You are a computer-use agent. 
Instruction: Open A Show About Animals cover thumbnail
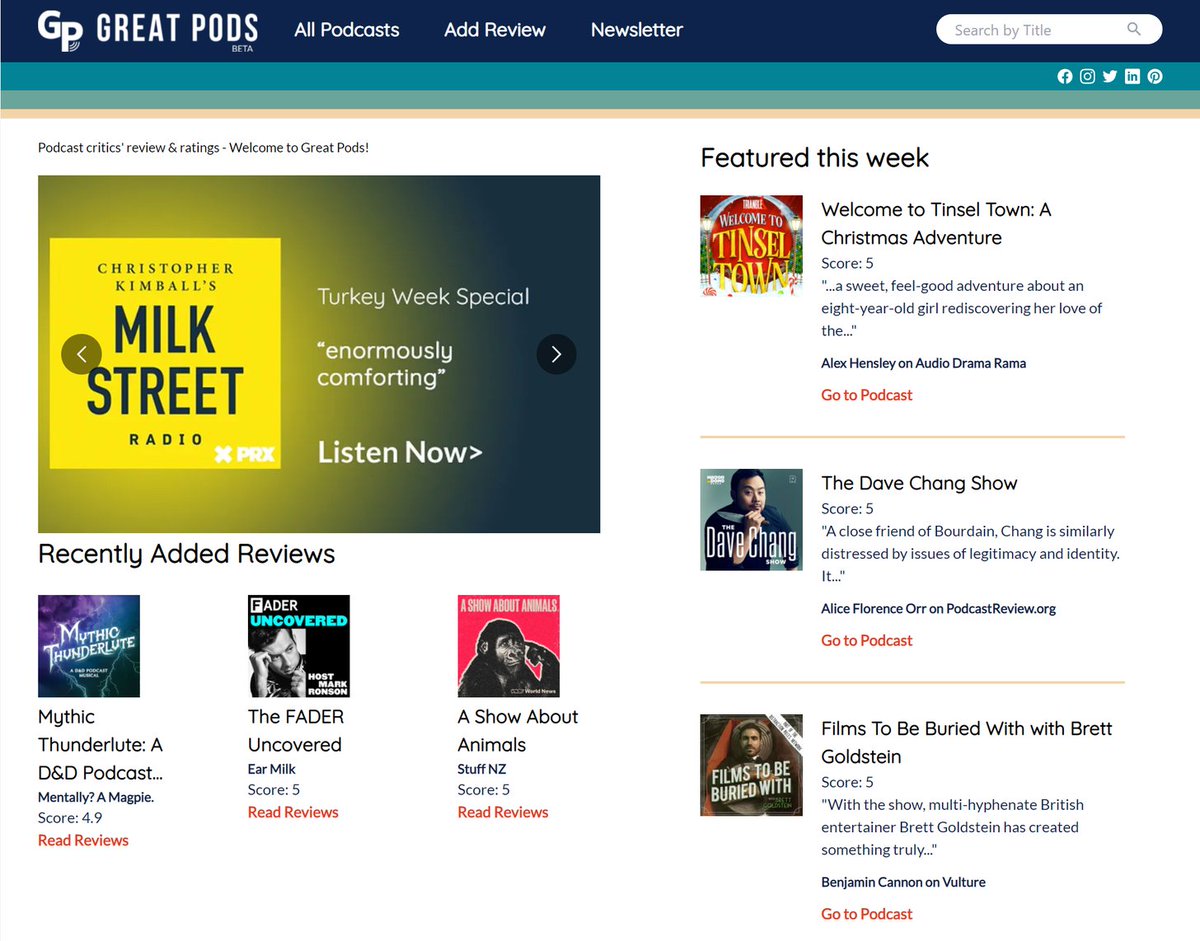509,646
